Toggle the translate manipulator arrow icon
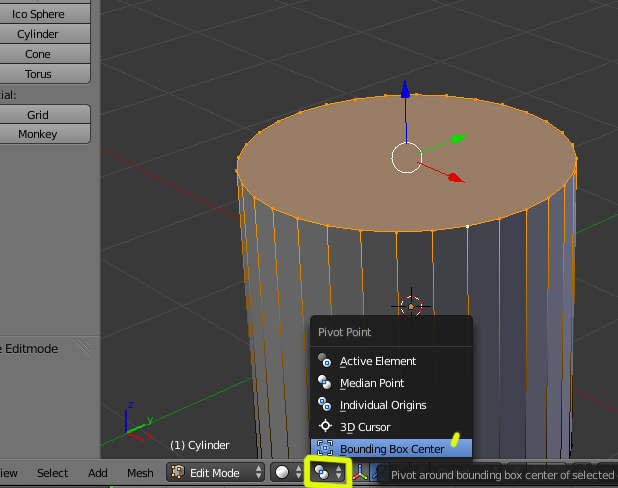 (x=376, y=472)
